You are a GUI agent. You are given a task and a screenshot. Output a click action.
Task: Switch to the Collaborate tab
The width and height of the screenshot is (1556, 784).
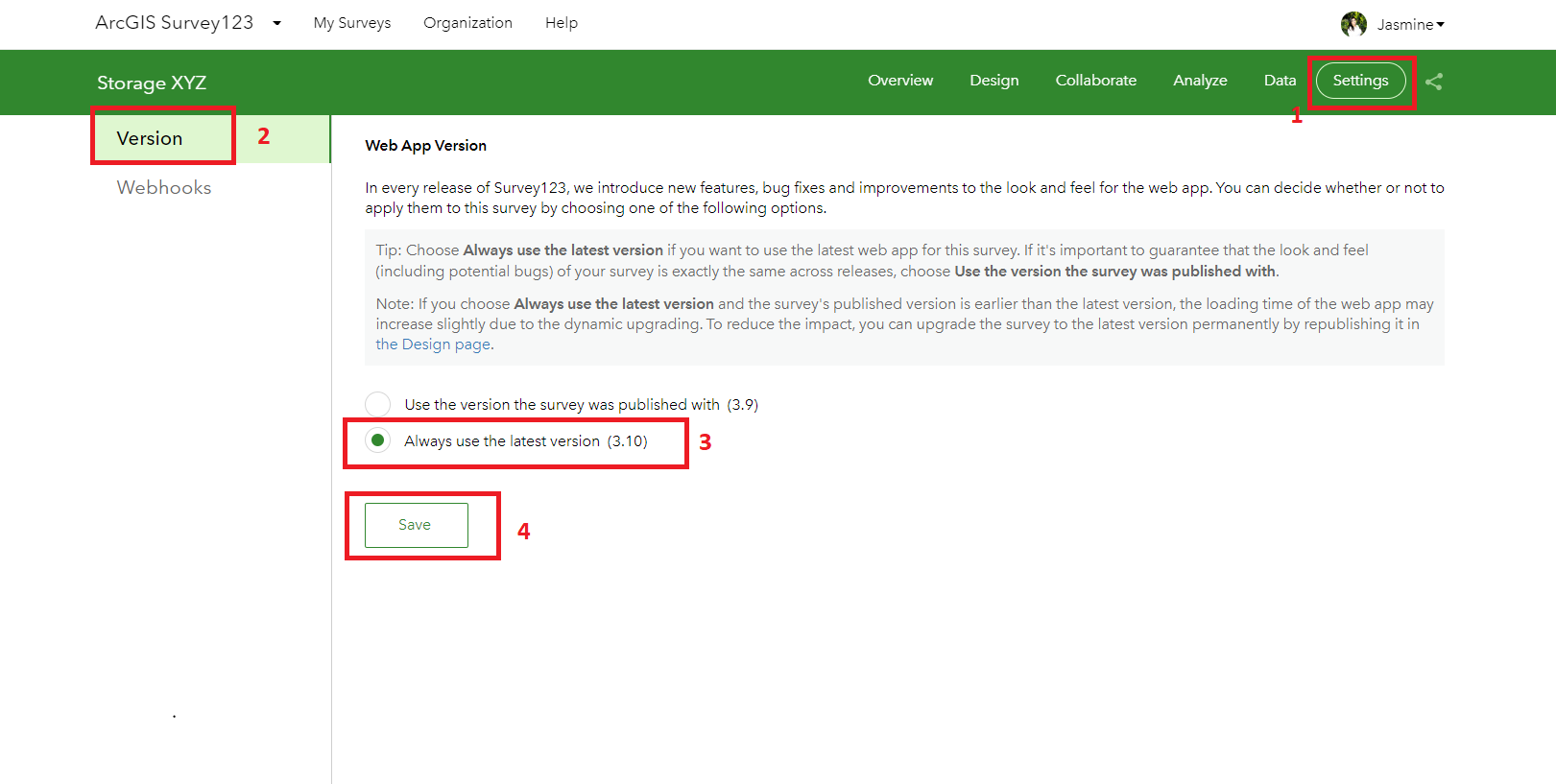click(1096, 81)
